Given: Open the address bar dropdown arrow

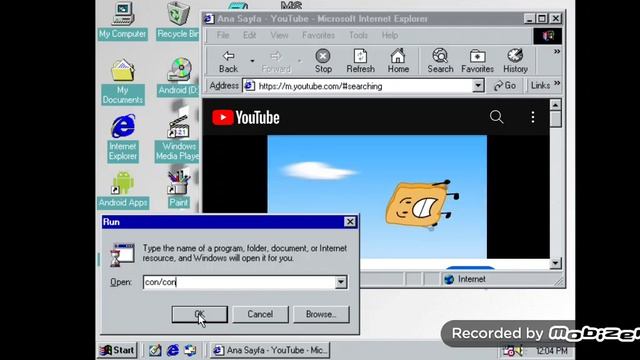Looking at the screenshot, I should 478,86.
